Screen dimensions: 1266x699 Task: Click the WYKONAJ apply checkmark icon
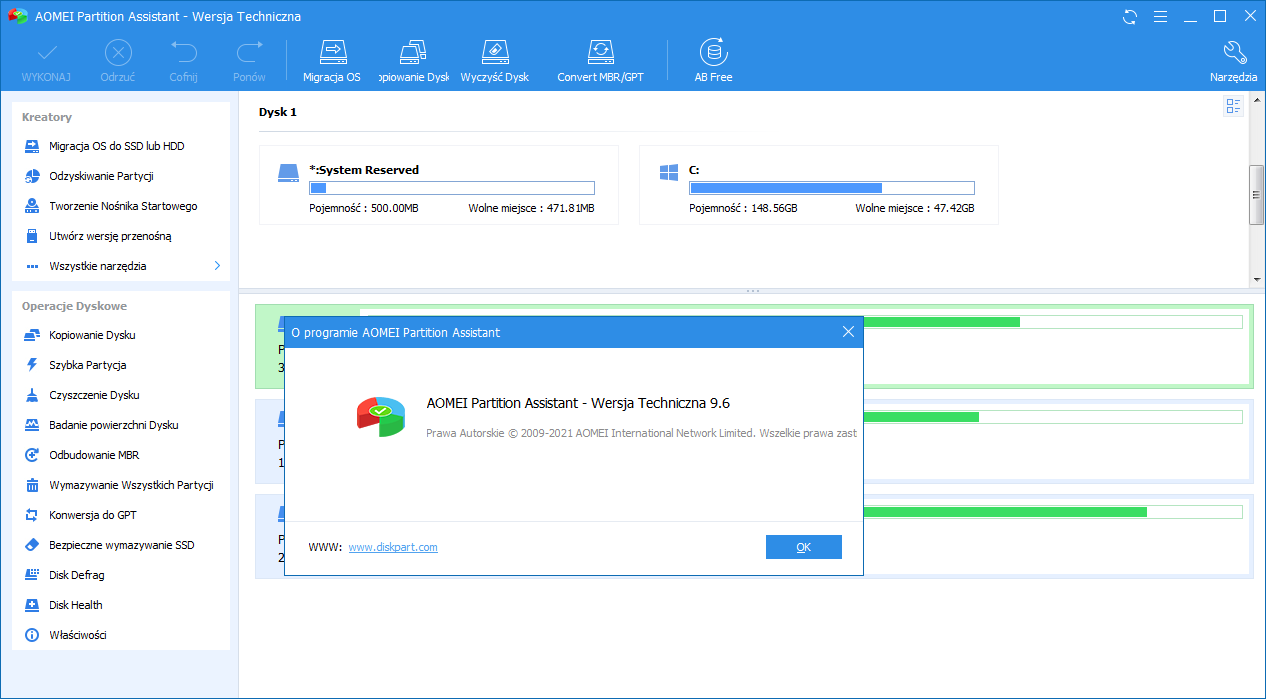[x=46, y=52]
